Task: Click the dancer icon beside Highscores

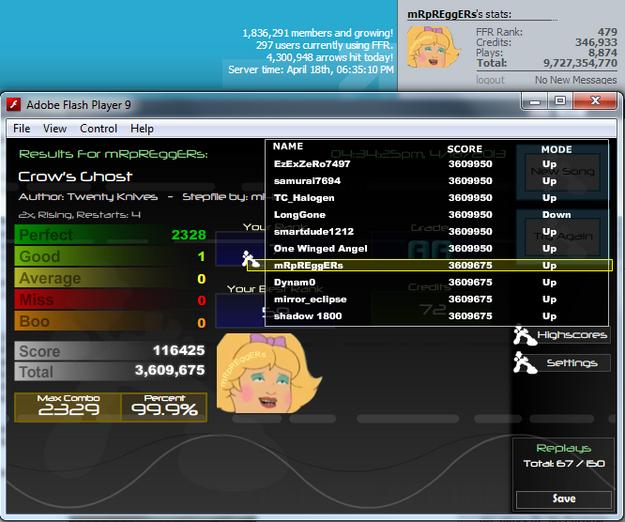Action: click(x=524, y=334)
